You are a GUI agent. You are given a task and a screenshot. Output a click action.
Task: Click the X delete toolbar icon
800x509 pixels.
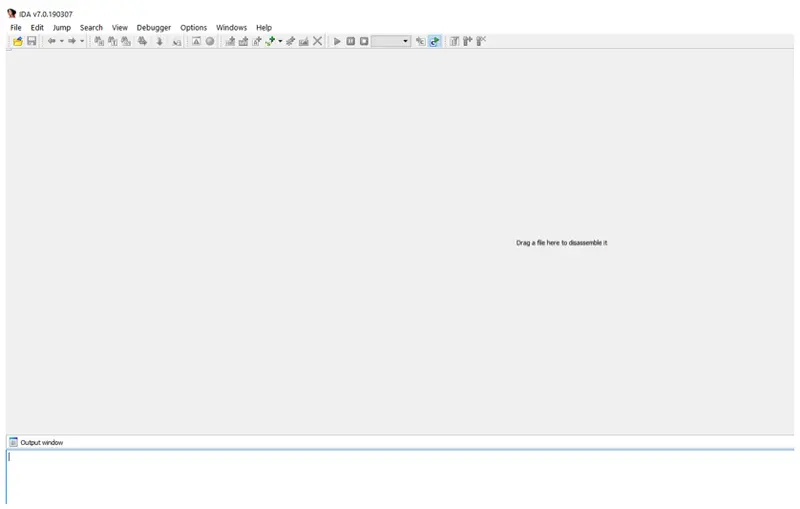click(317, 41)
